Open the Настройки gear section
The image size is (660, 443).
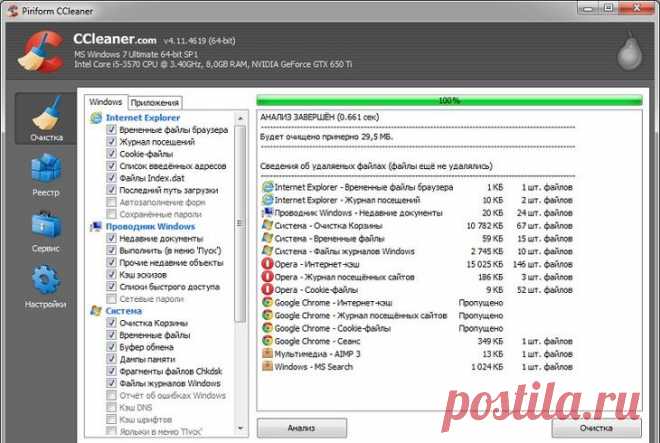(46, 286)
